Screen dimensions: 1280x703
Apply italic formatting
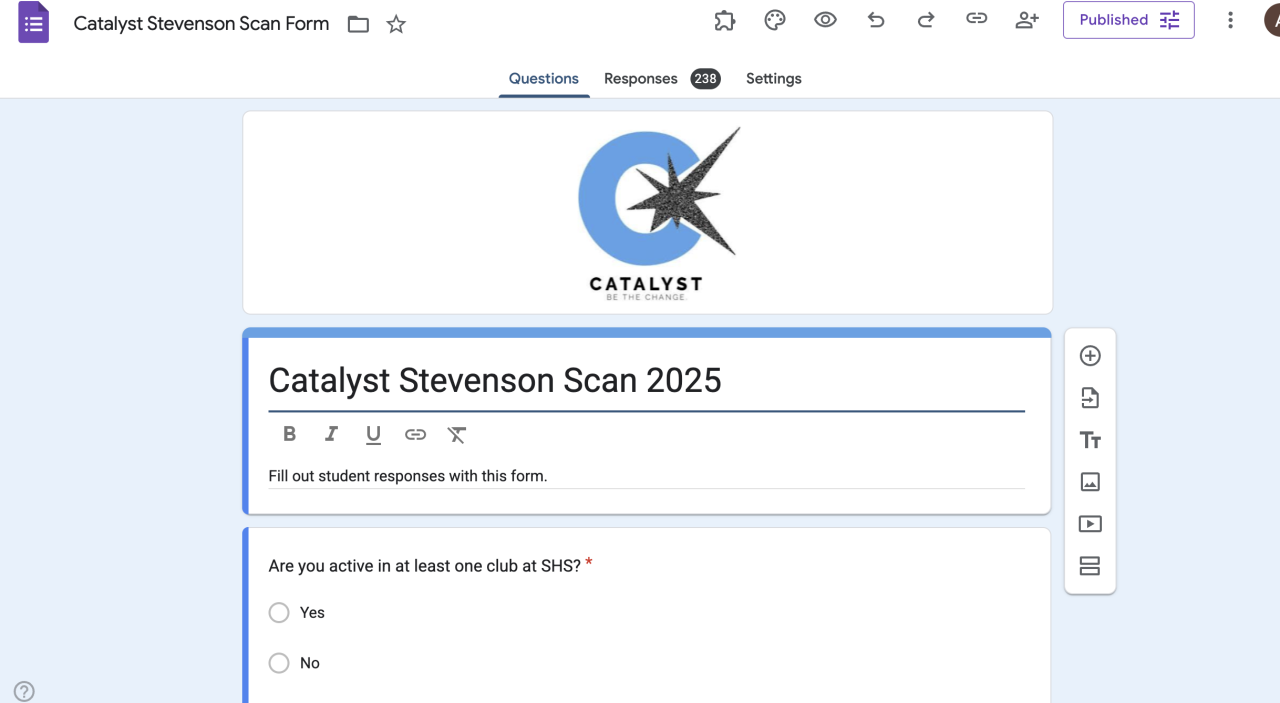point(331,434)
